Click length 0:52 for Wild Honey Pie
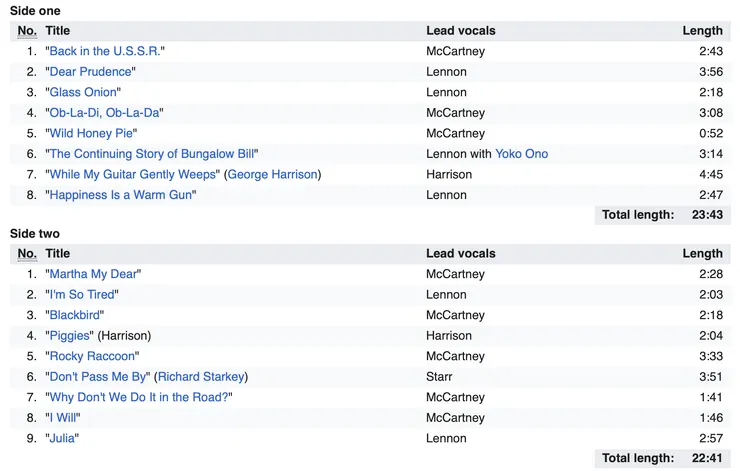740x471 pixels. 711,133
